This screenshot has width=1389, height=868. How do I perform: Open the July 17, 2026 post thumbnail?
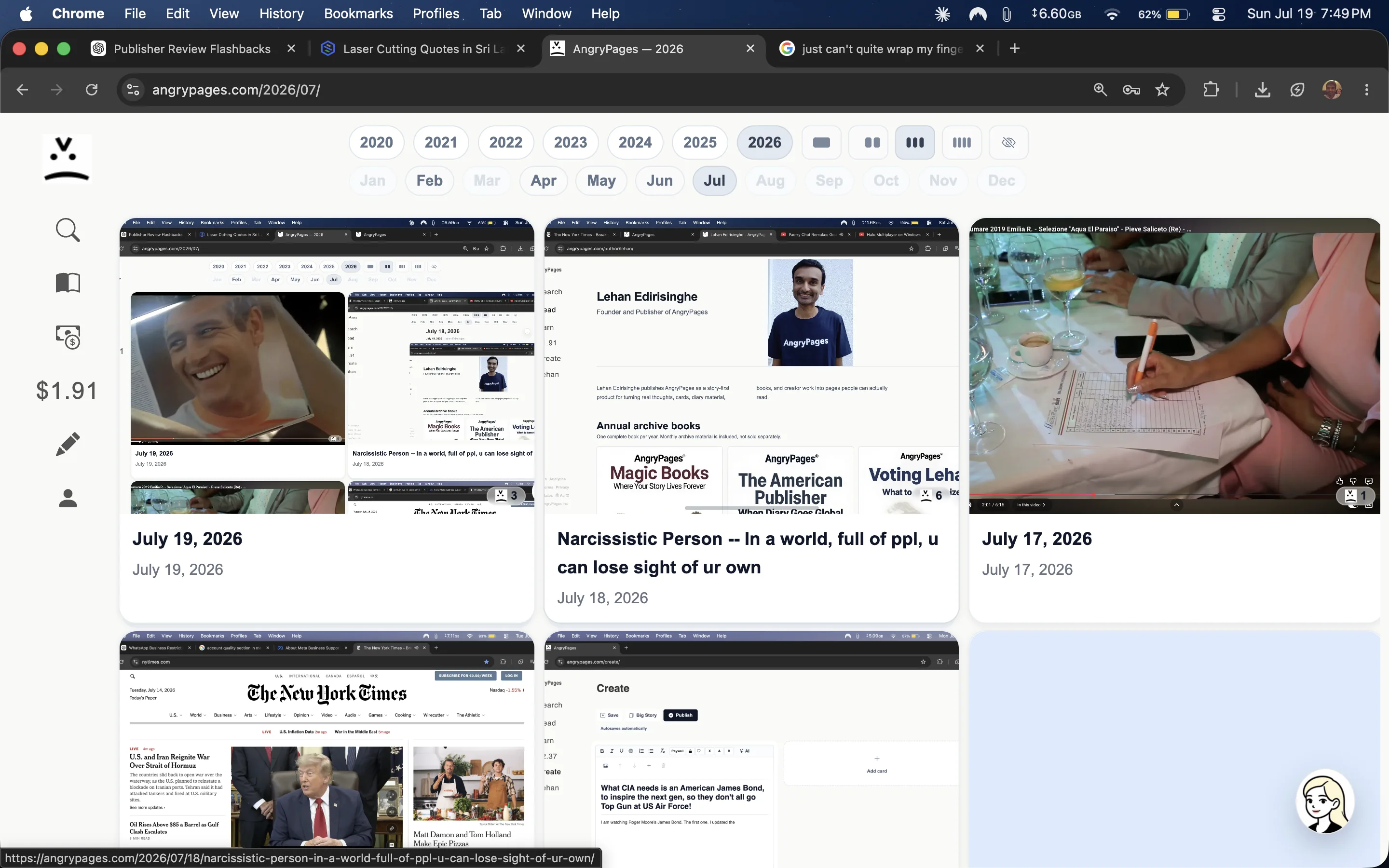pos(1174,366)
